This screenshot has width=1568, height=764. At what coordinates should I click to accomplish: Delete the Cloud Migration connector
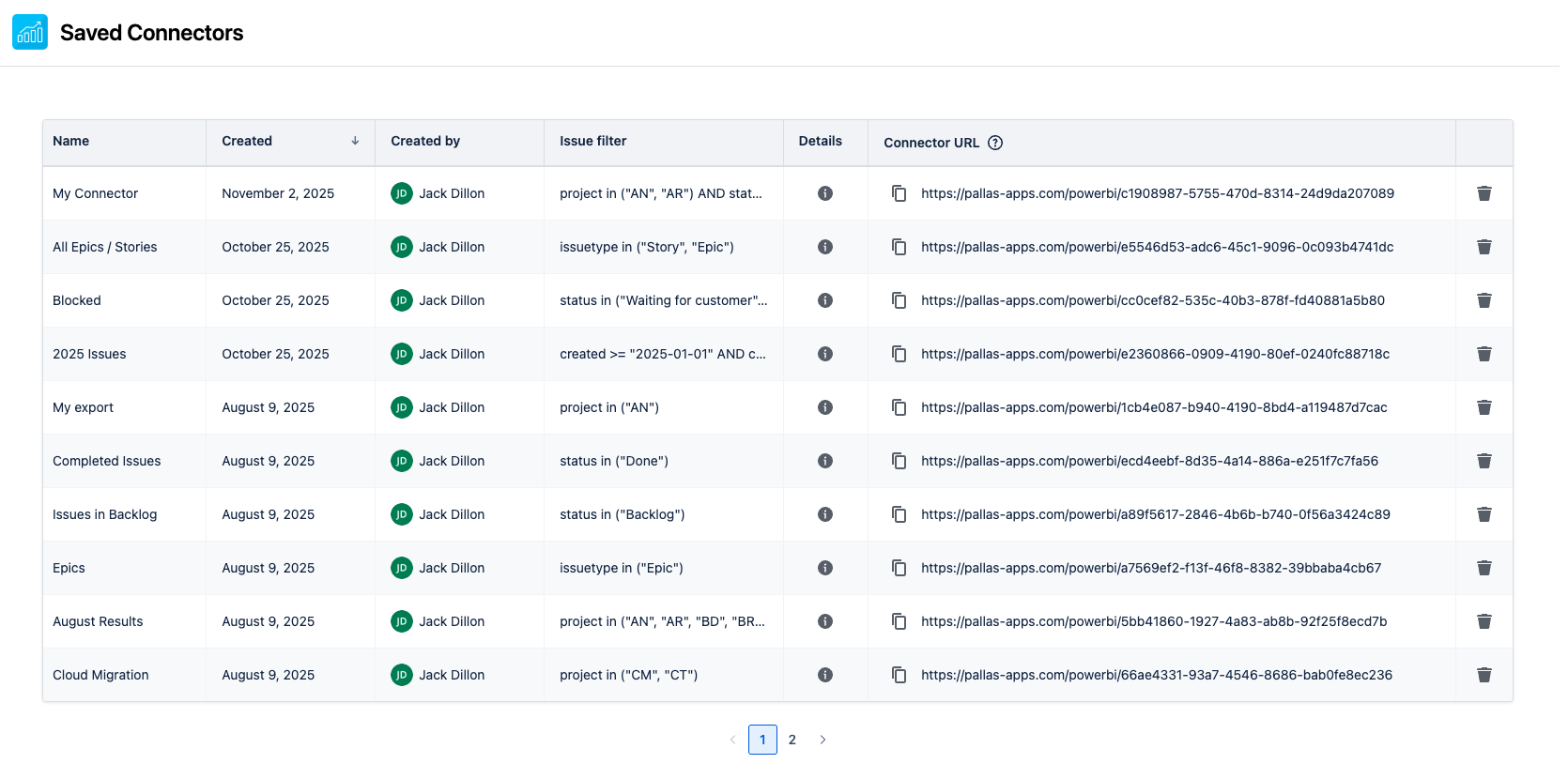tap(1484, 675)
